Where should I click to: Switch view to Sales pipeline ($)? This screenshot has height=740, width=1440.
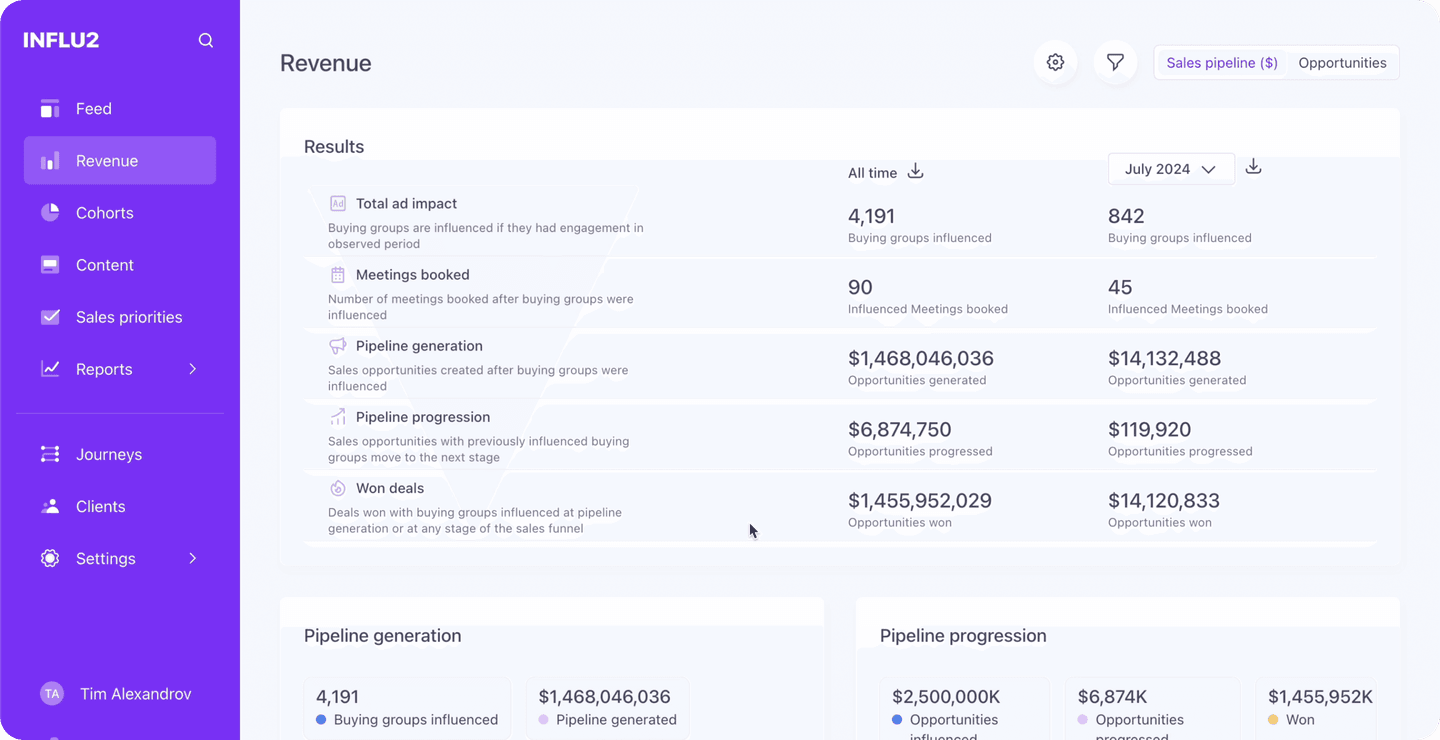pyautogui.click(x=1221, y=63)
